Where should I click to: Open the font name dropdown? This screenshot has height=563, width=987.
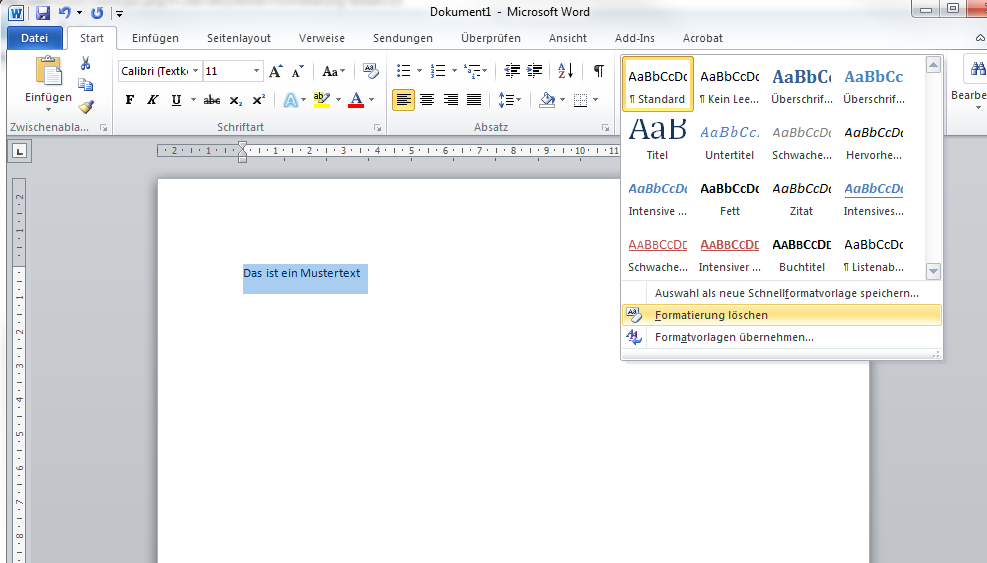point(195,71)
